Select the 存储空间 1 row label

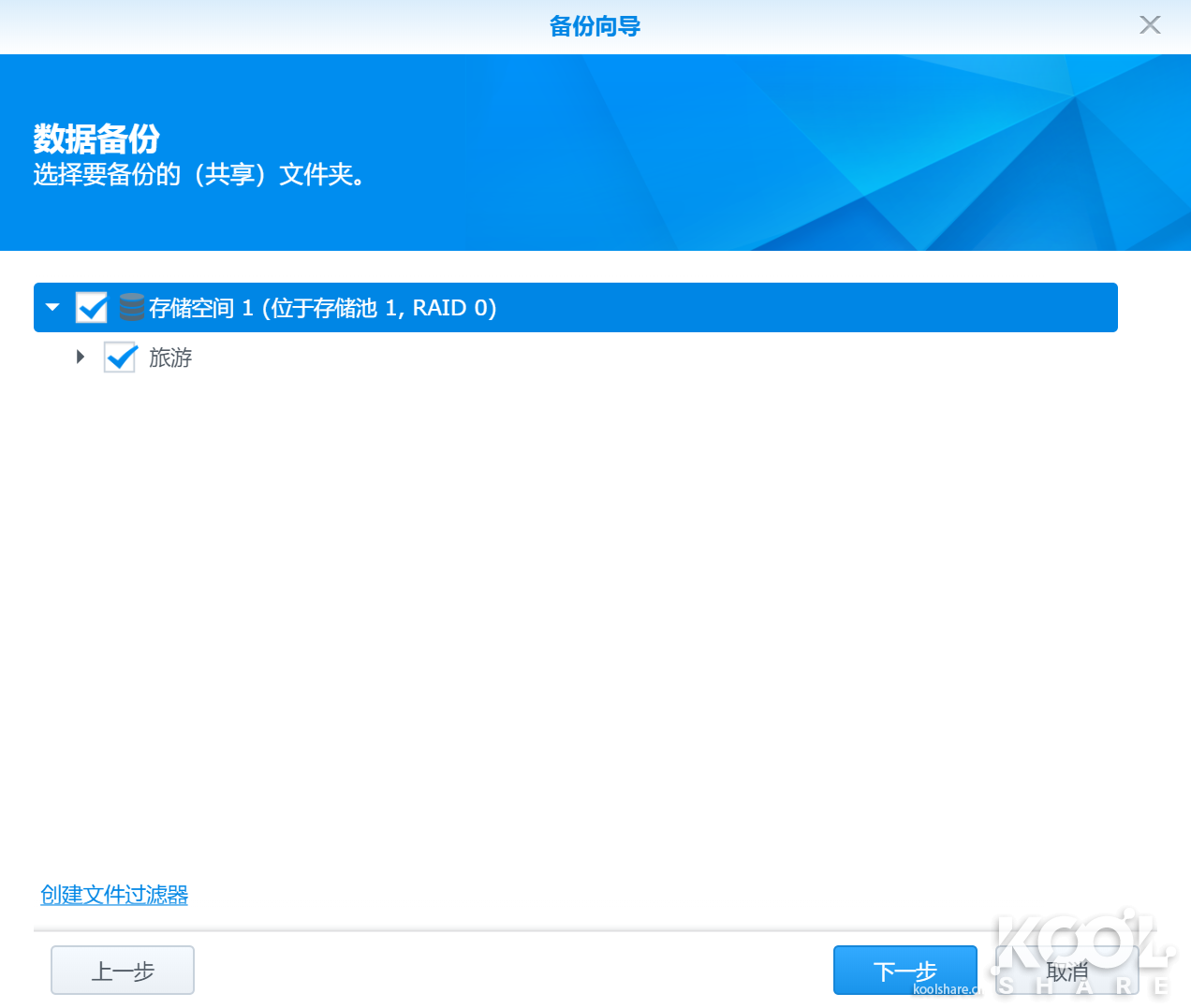322,308
